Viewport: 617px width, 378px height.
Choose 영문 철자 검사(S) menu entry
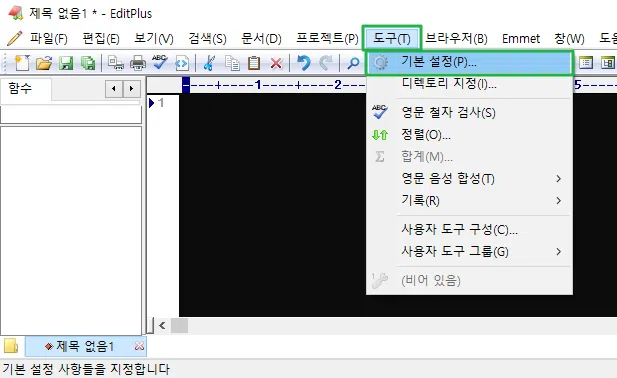click(x=469, y=112)
